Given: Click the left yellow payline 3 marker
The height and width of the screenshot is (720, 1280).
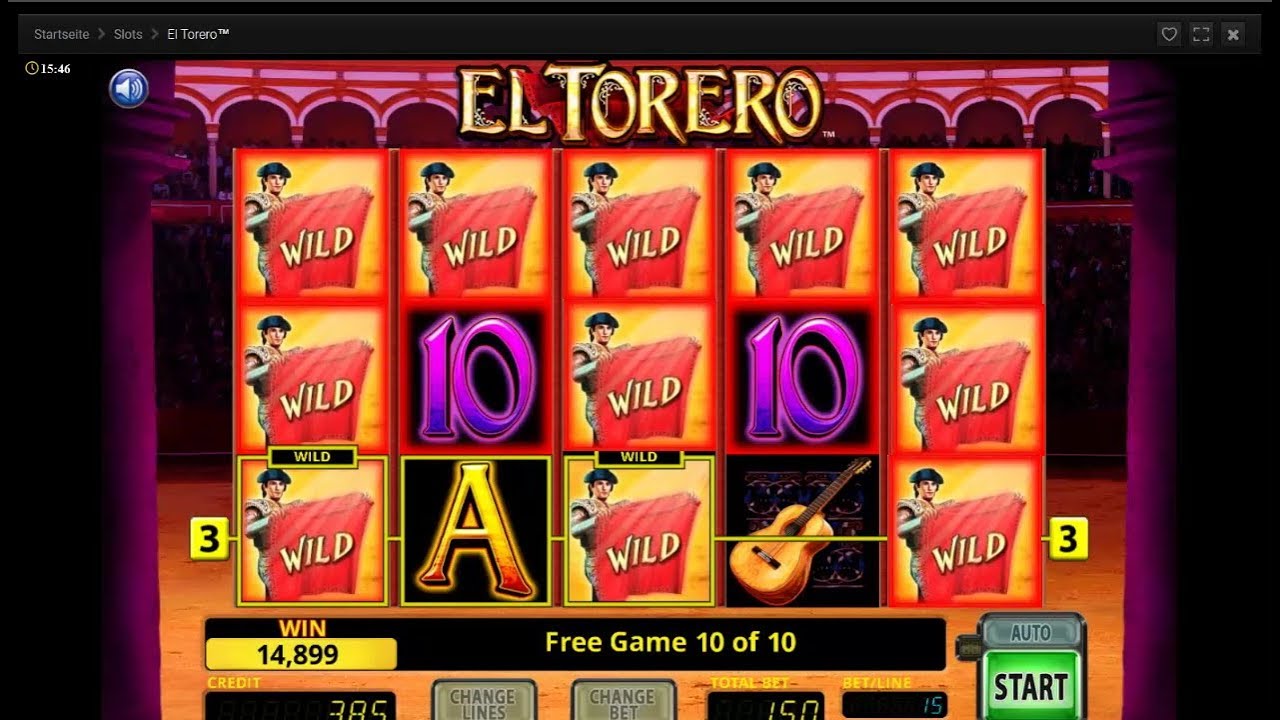Looking at the screenshot, I should (208, 539).
